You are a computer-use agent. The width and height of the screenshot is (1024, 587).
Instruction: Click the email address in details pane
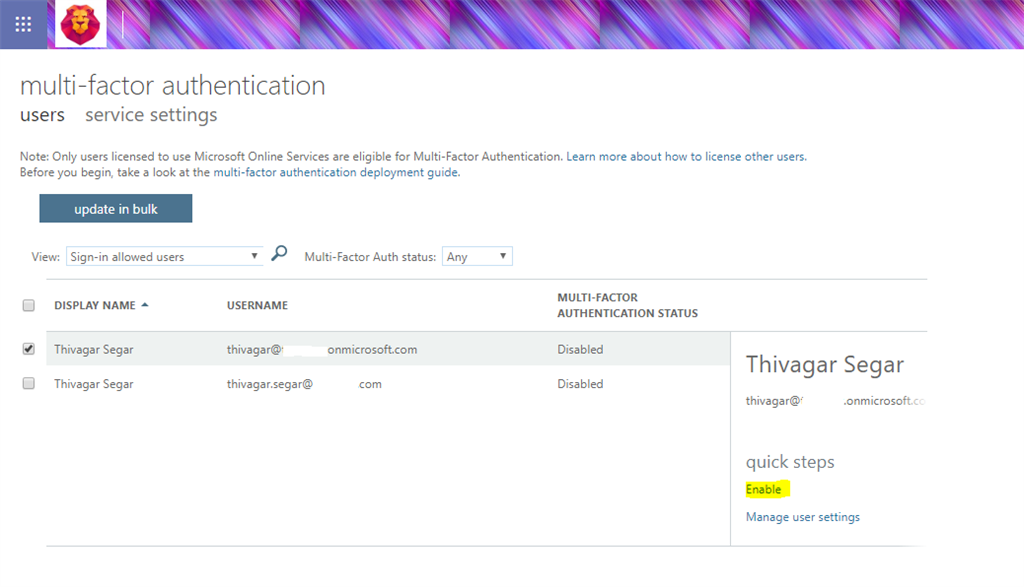[x=835, y=401]
